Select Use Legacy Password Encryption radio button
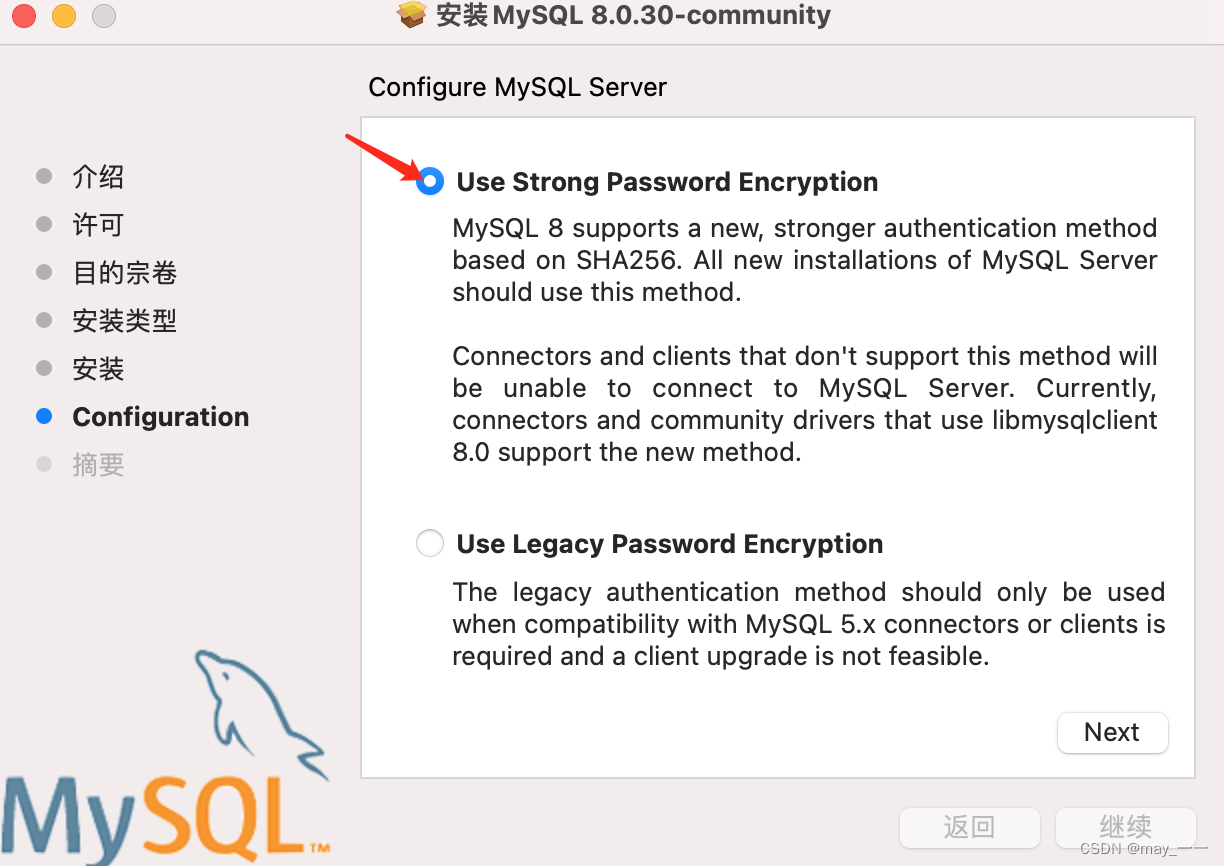The width and height of the screenshot is (1224, 866). click(430, 543)
